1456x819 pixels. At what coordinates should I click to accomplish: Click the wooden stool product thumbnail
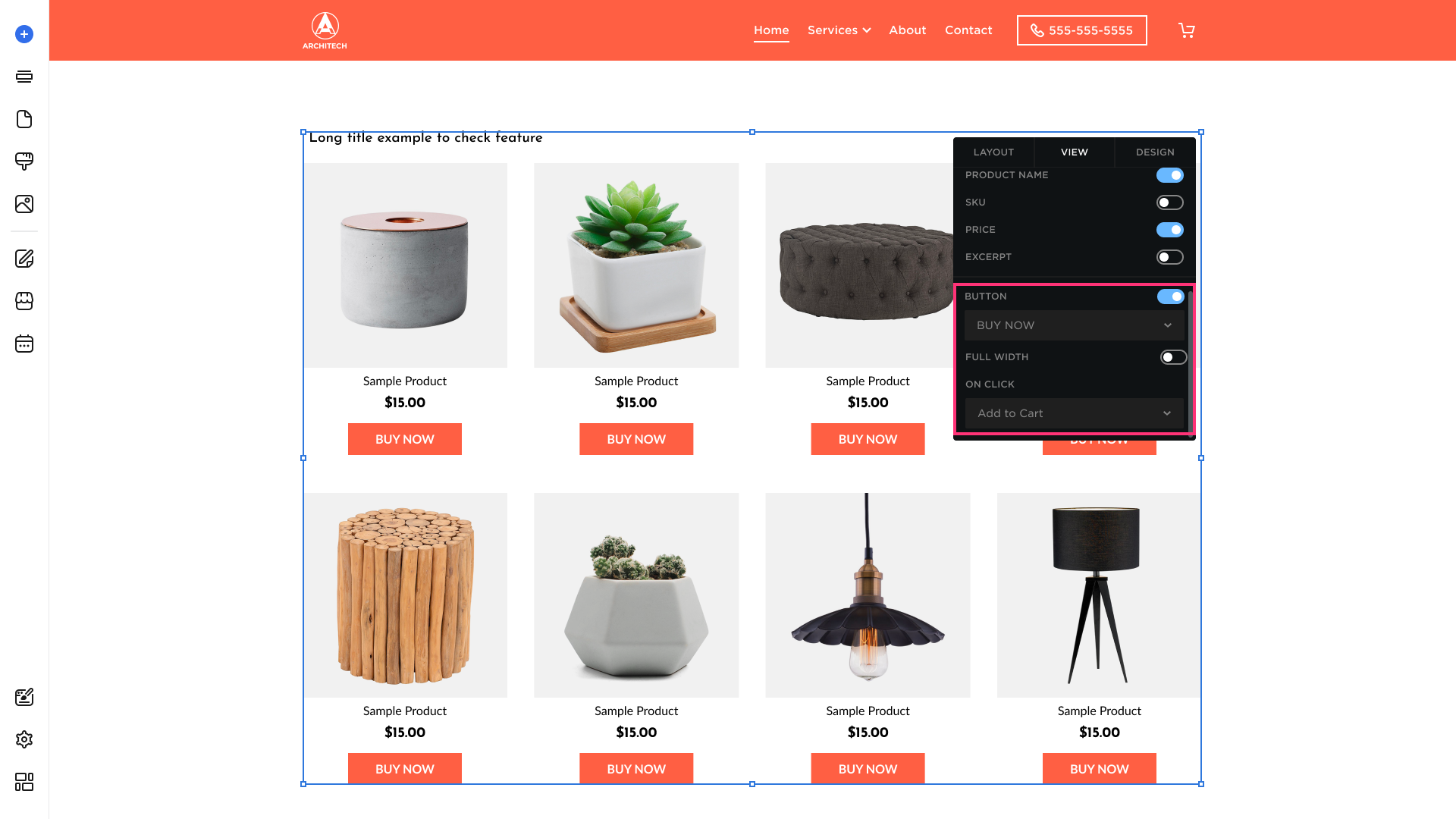click(x=406, y=595)
